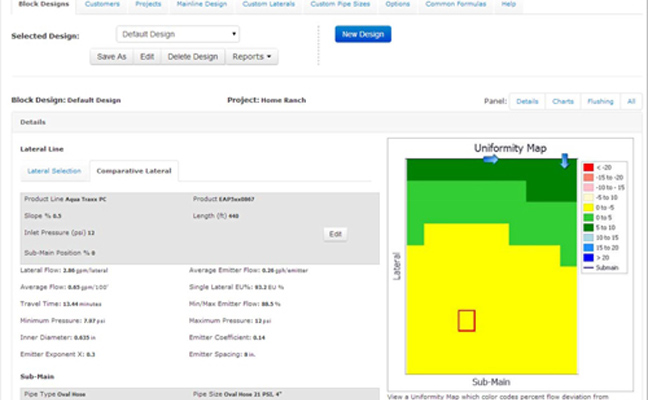Click the red rectangle marker on the map
648x400 pixels.
point(466,320)
